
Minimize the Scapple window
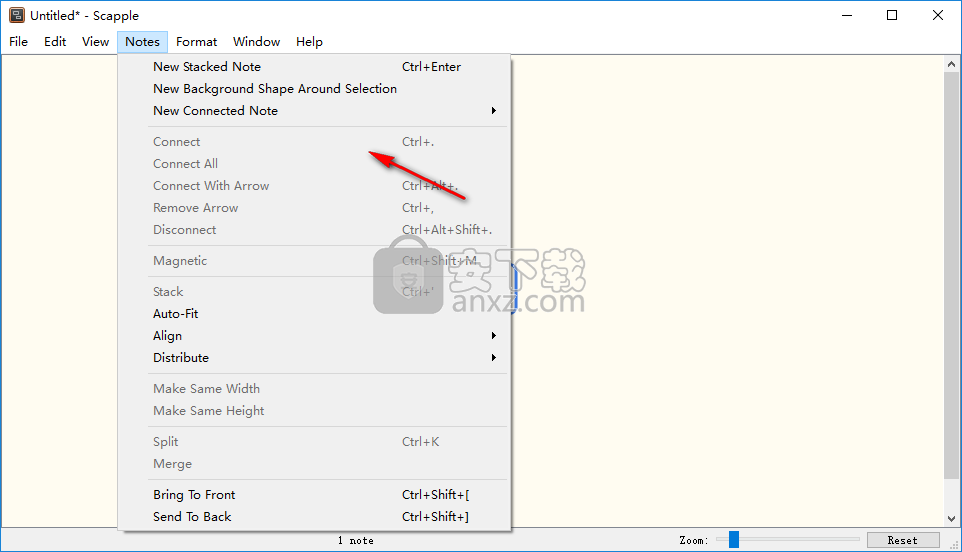pos(847,15)
